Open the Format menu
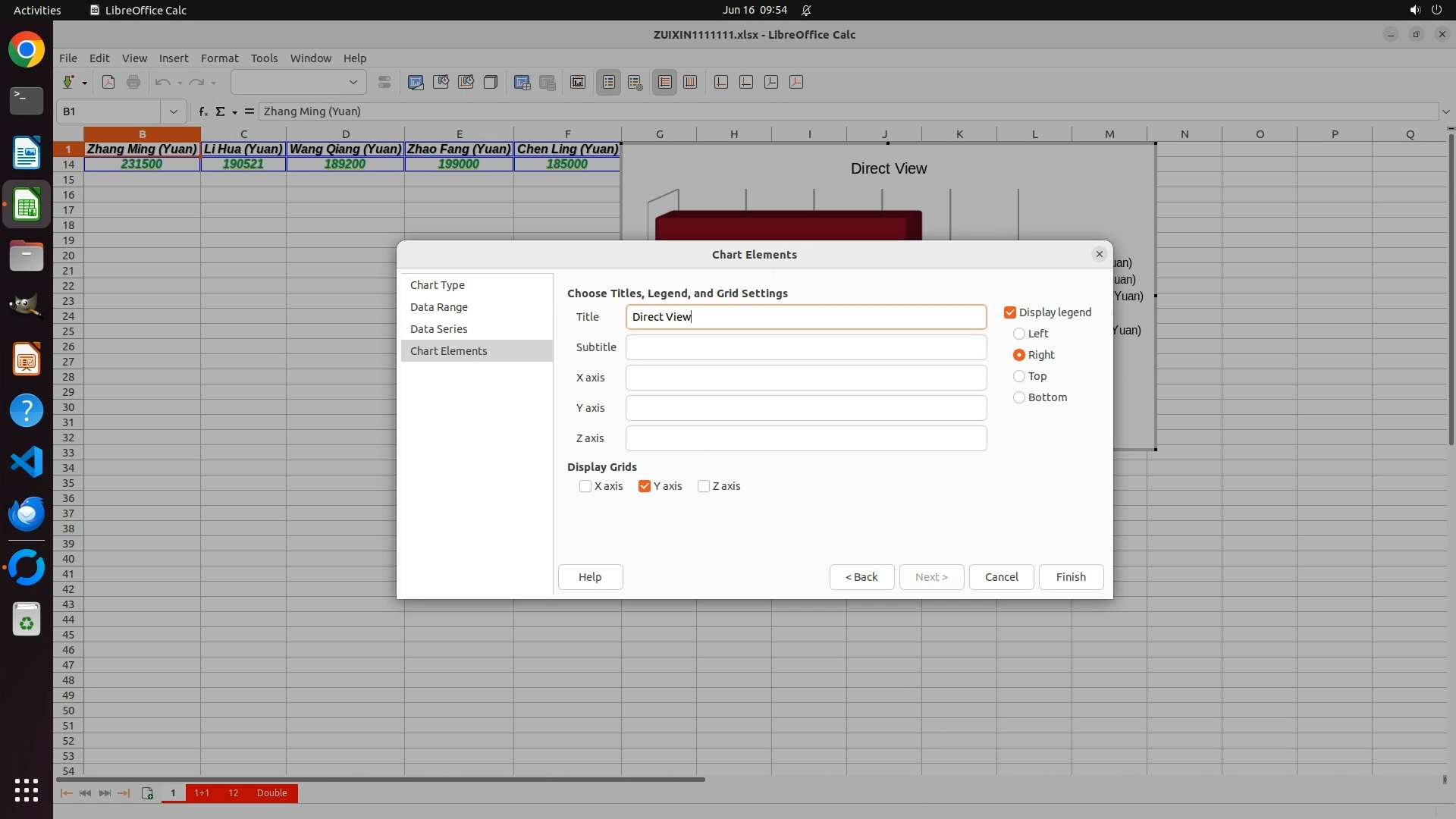The height and width of the screenshot is (819, 1456). 219,58
